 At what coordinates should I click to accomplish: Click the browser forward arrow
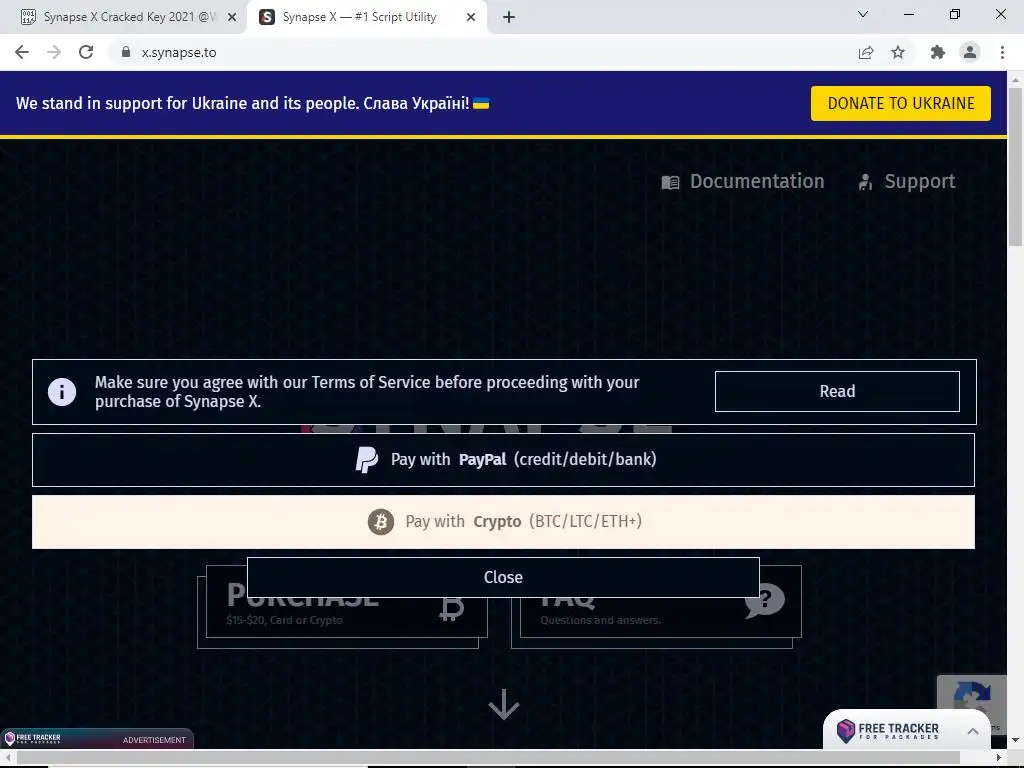tap(54, 52)
